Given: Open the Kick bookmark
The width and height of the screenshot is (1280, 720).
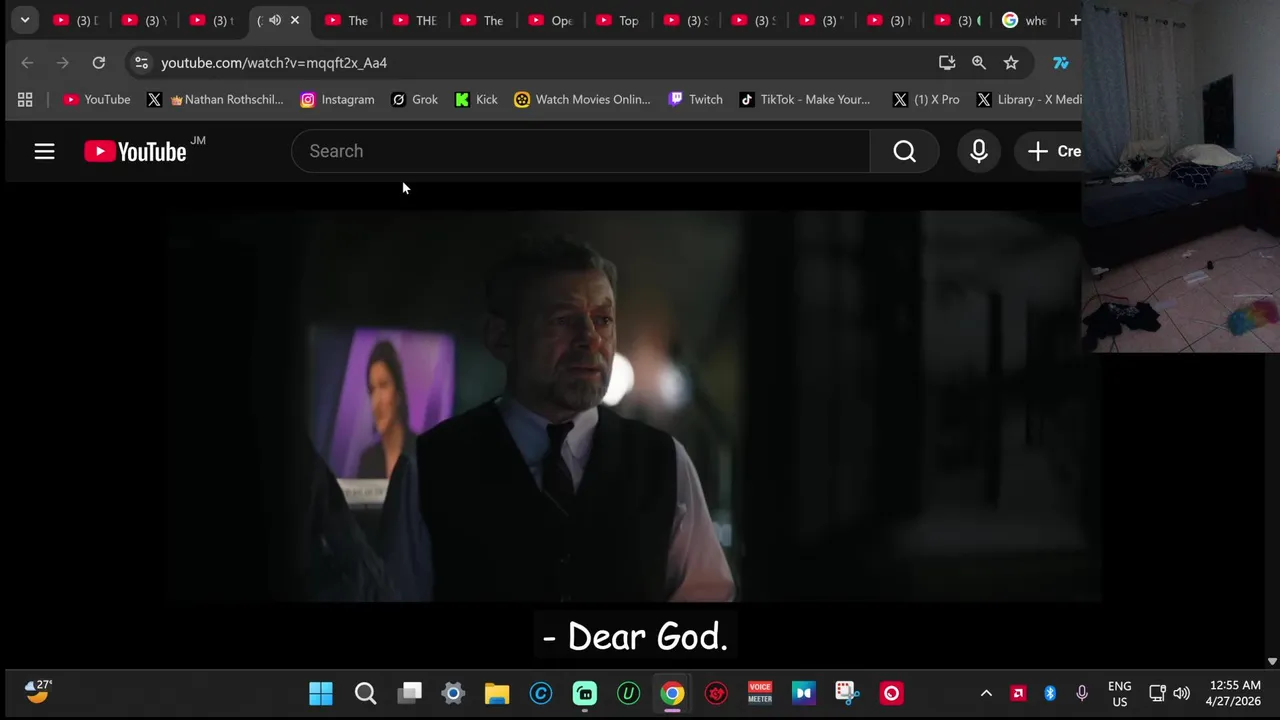Looking at the screenshot, I should (476, 99).
